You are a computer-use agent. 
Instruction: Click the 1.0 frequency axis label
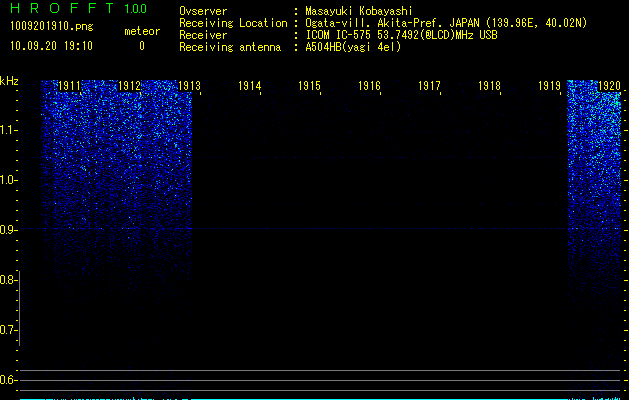click(x=7, y=180)
